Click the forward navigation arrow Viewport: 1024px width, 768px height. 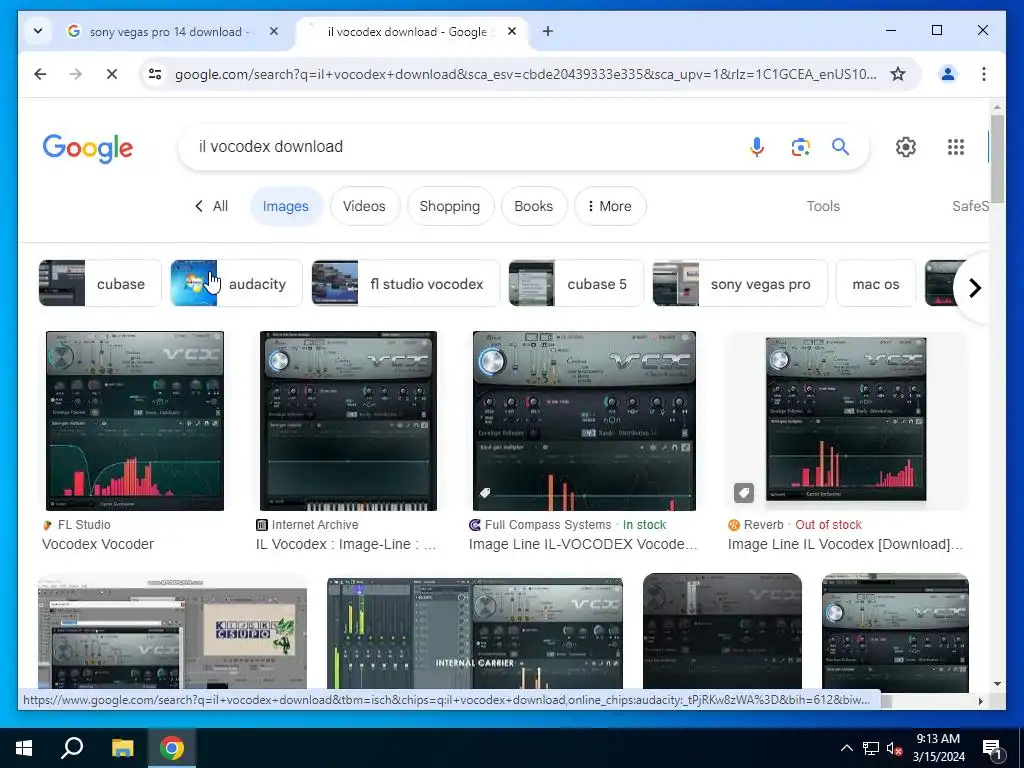tap(76, 74)
